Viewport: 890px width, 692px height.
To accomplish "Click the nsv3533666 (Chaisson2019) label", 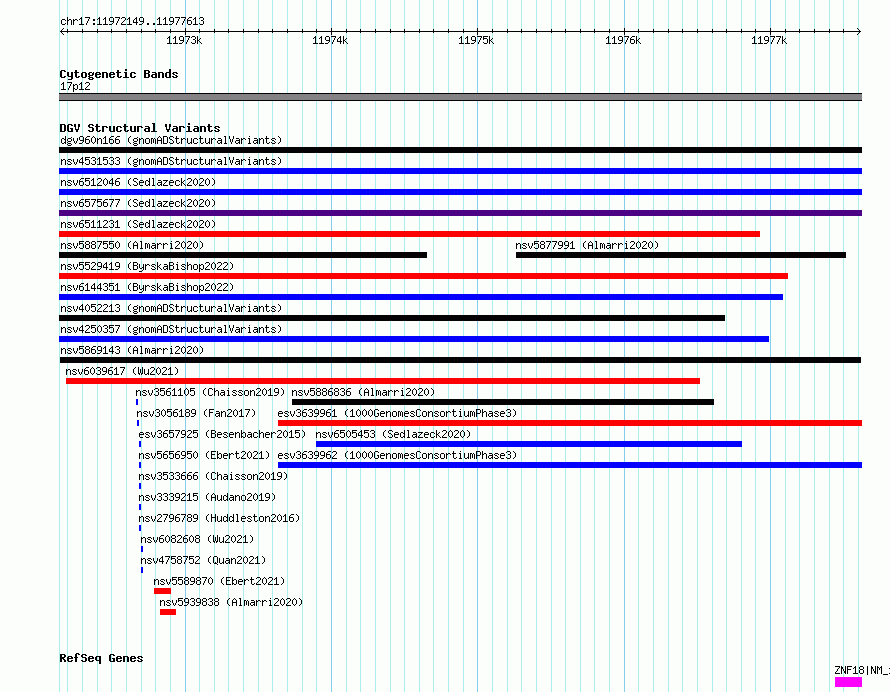I will click(x=213, y=476).
